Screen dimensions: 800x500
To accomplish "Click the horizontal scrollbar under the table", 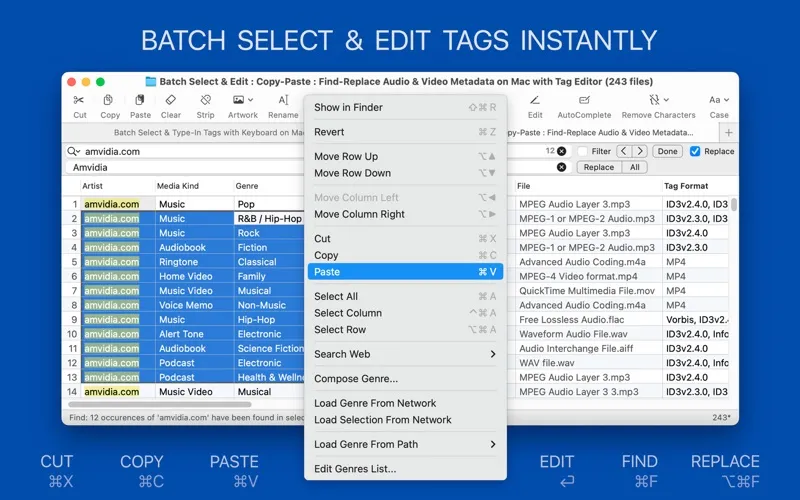I will [x=160, y=404].
